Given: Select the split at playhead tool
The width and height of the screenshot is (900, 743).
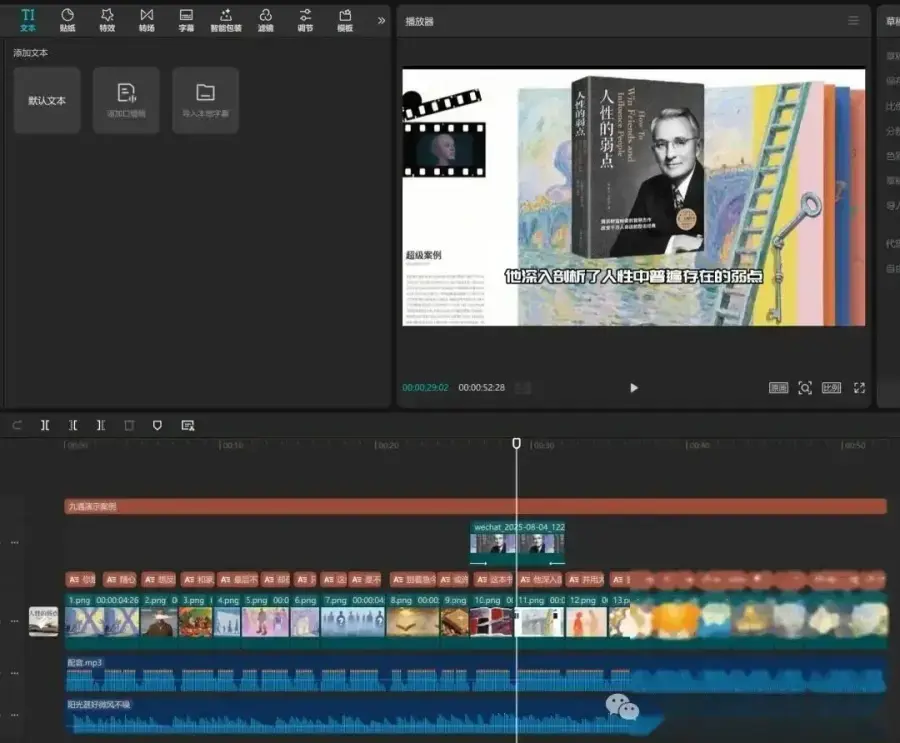Looking at the screenshot, I should (45, 425).
